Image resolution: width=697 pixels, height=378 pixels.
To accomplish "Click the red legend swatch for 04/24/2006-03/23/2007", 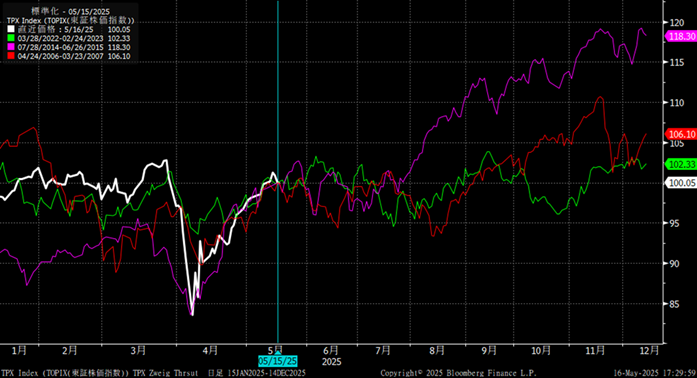I will 11,56.
